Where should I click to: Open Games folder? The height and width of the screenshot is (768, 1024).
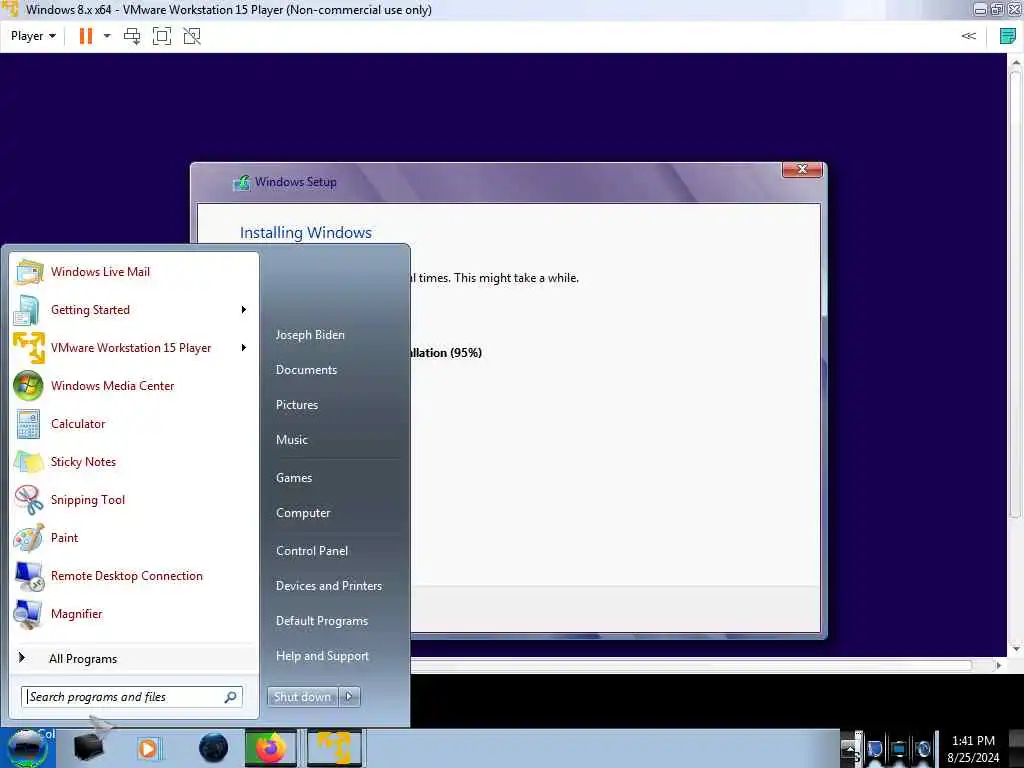[294, 477]
